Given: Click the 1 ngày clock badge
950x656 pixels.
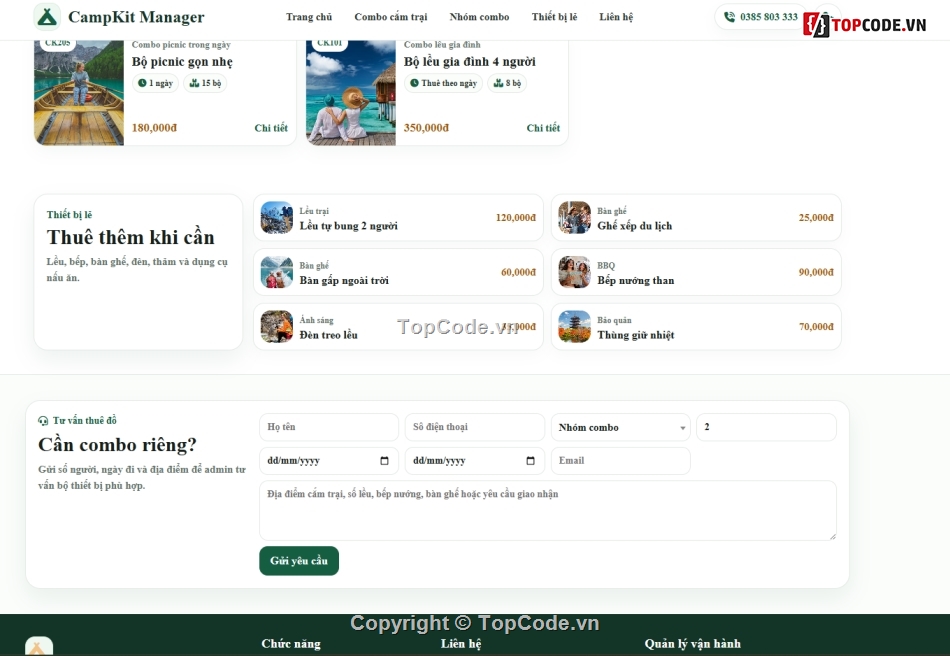Looking at the screenshot, I should [x=156, y=83].
